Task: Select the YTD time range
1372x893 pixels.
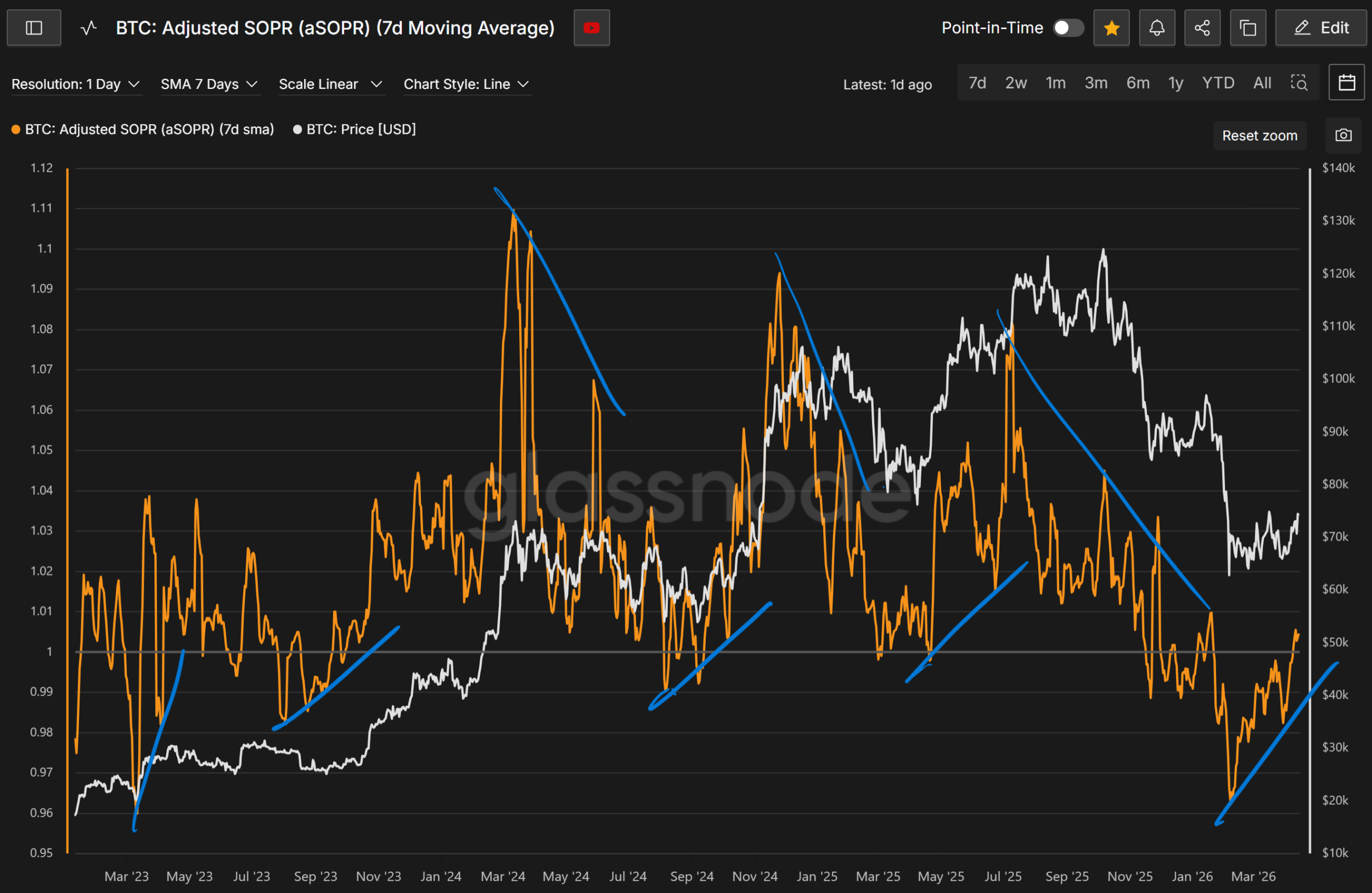Action: click(1217, 83)
